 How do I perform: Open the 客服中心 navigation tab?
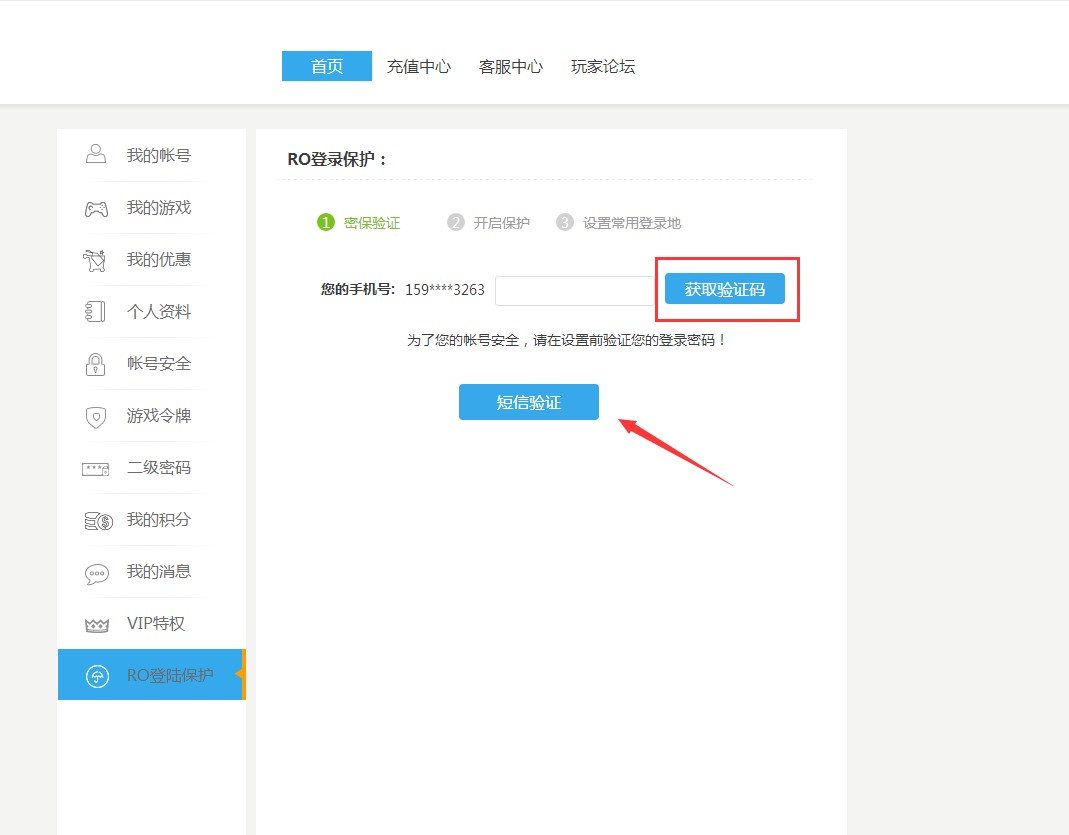[x=511, y=66]
